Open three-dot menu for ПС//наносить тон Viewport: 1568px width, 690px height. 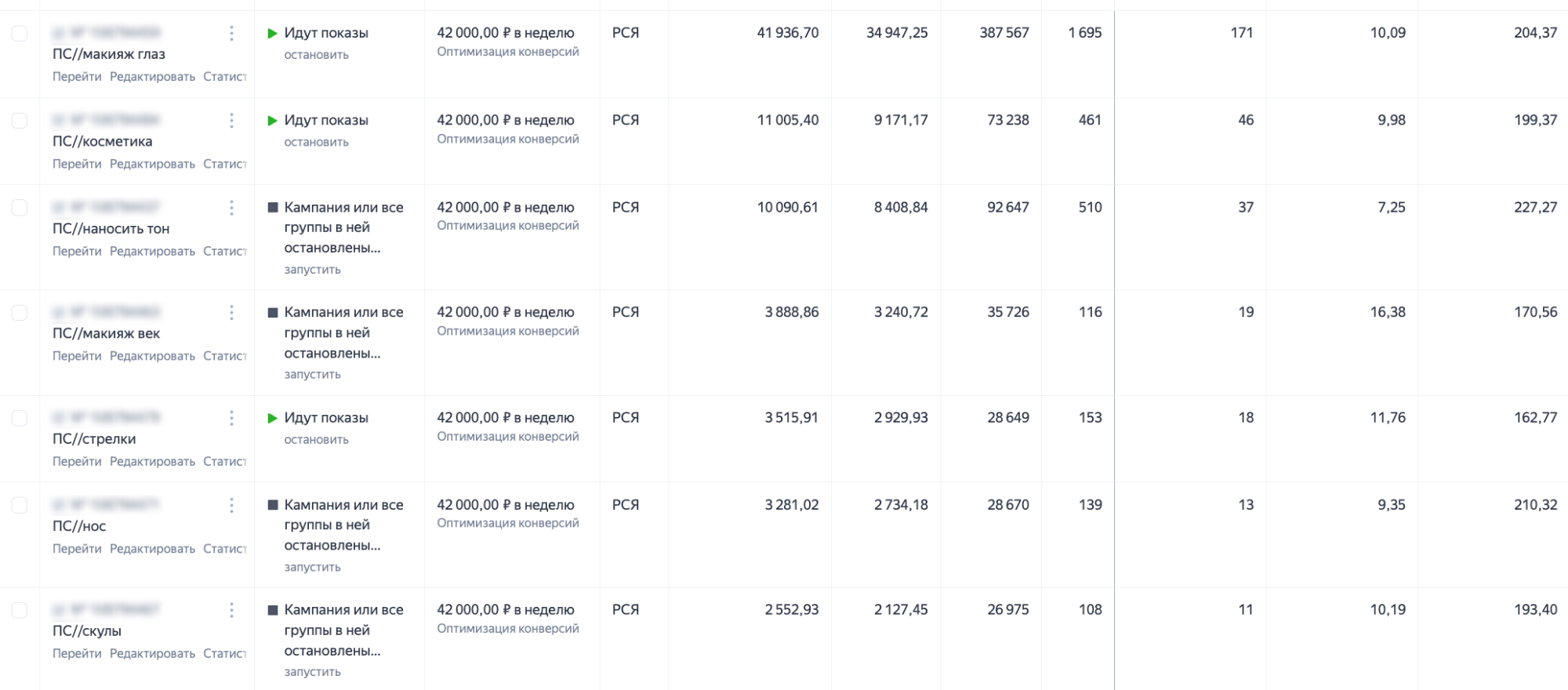[231, 208]
